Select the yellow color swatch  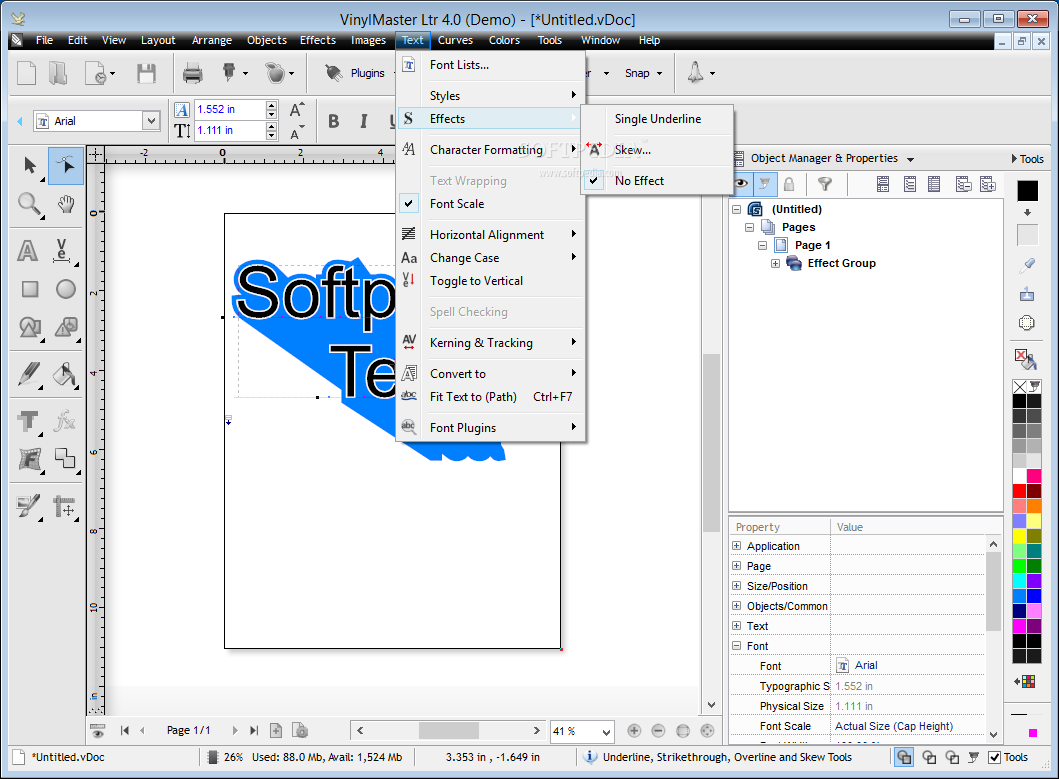1019,536
